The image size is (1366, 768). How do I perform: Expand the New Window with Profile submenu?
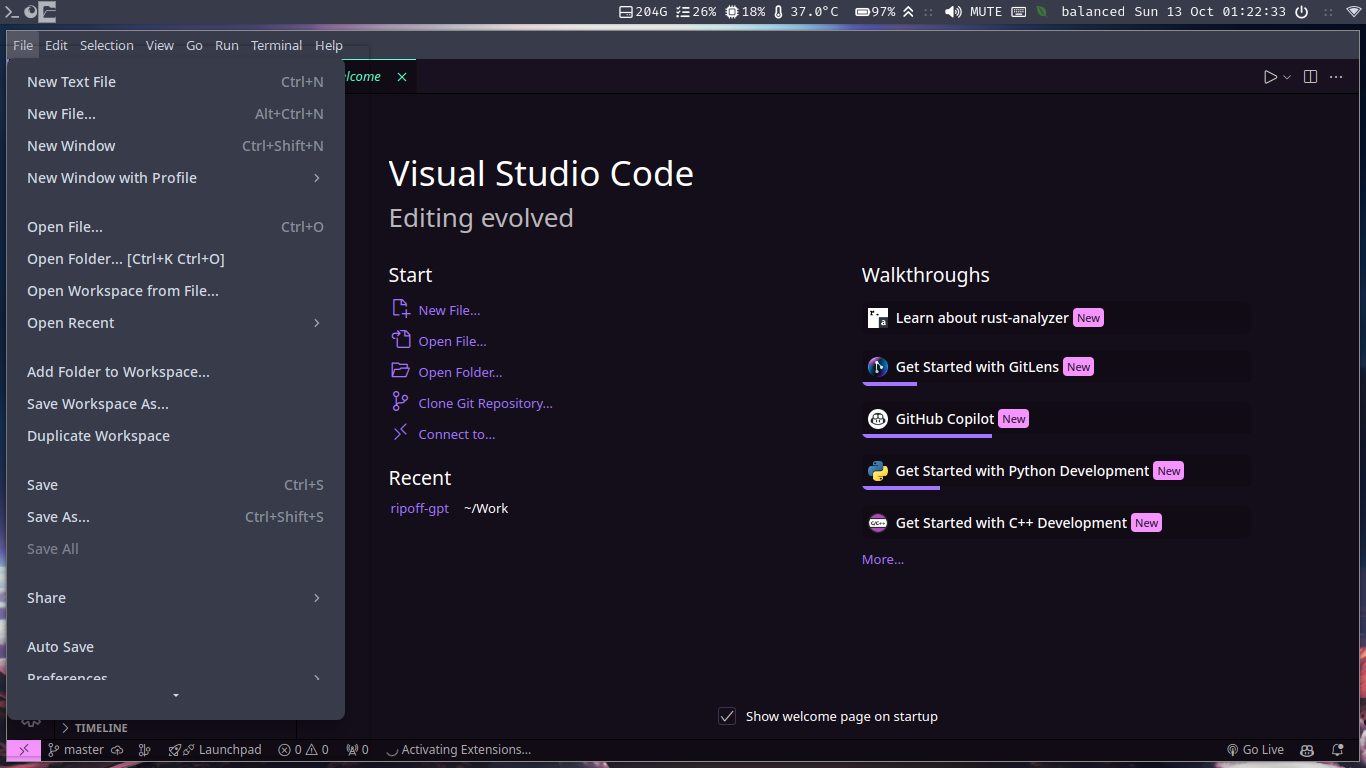pos(176,178)
